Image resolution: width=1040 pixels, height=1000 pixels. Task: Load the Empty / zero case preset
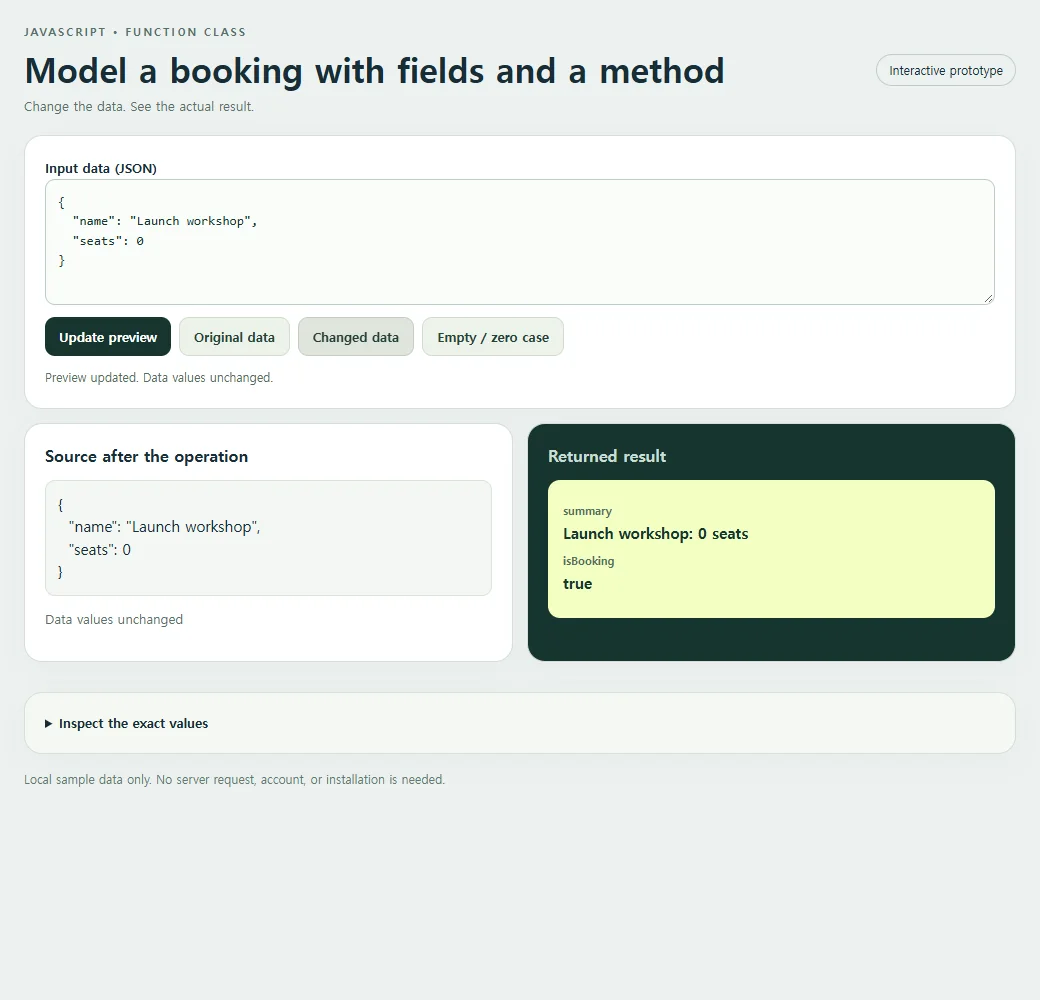tap(493, 337)
